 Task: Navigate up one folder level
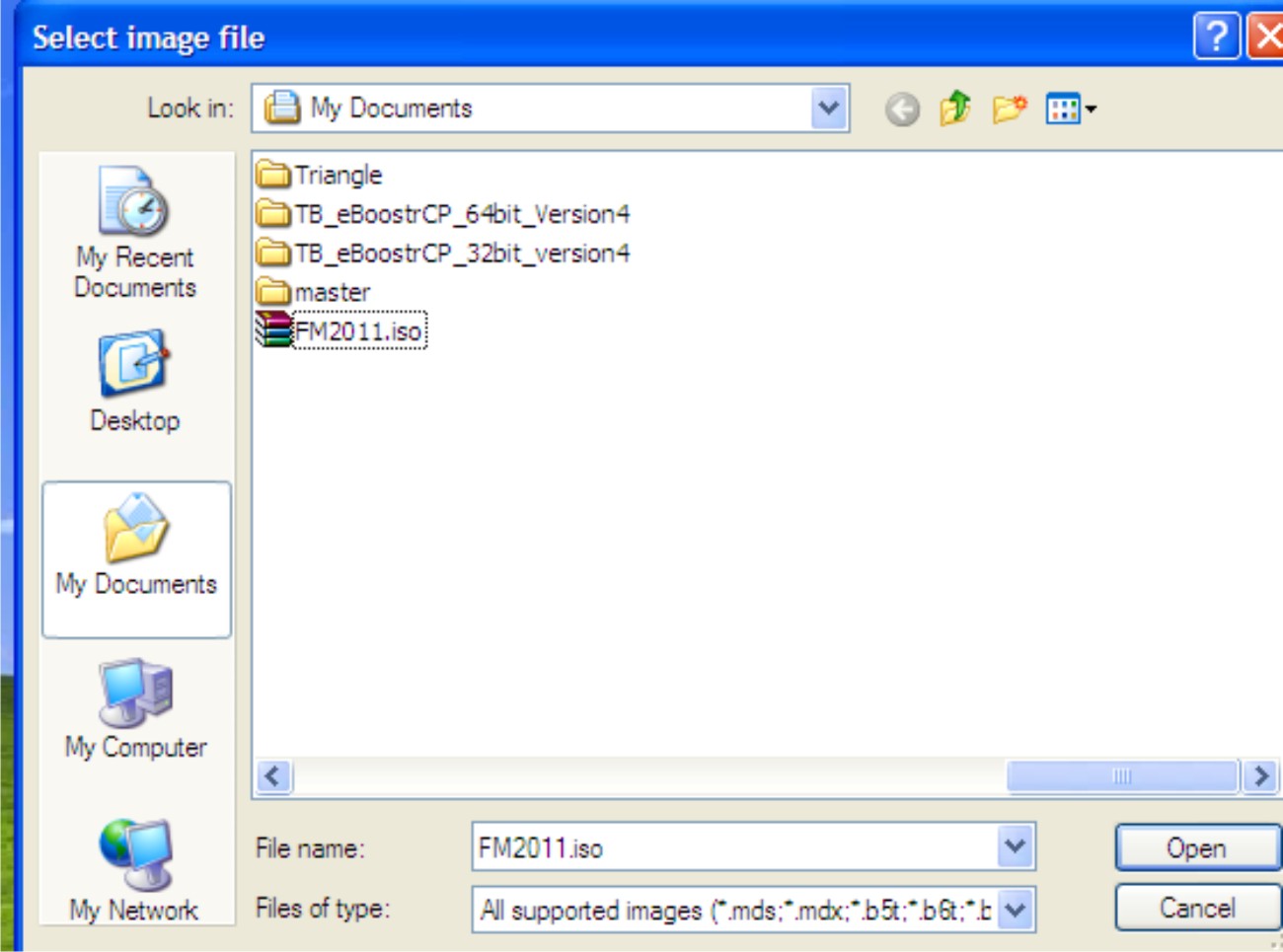click(952, 109)
